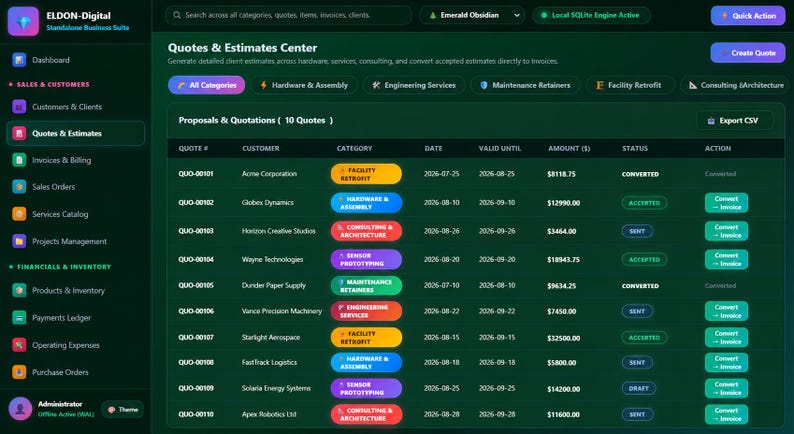This screenshot has height=434, width=794.
Task: Filter by Maintenance Retainers category
Action: [525, 85]
